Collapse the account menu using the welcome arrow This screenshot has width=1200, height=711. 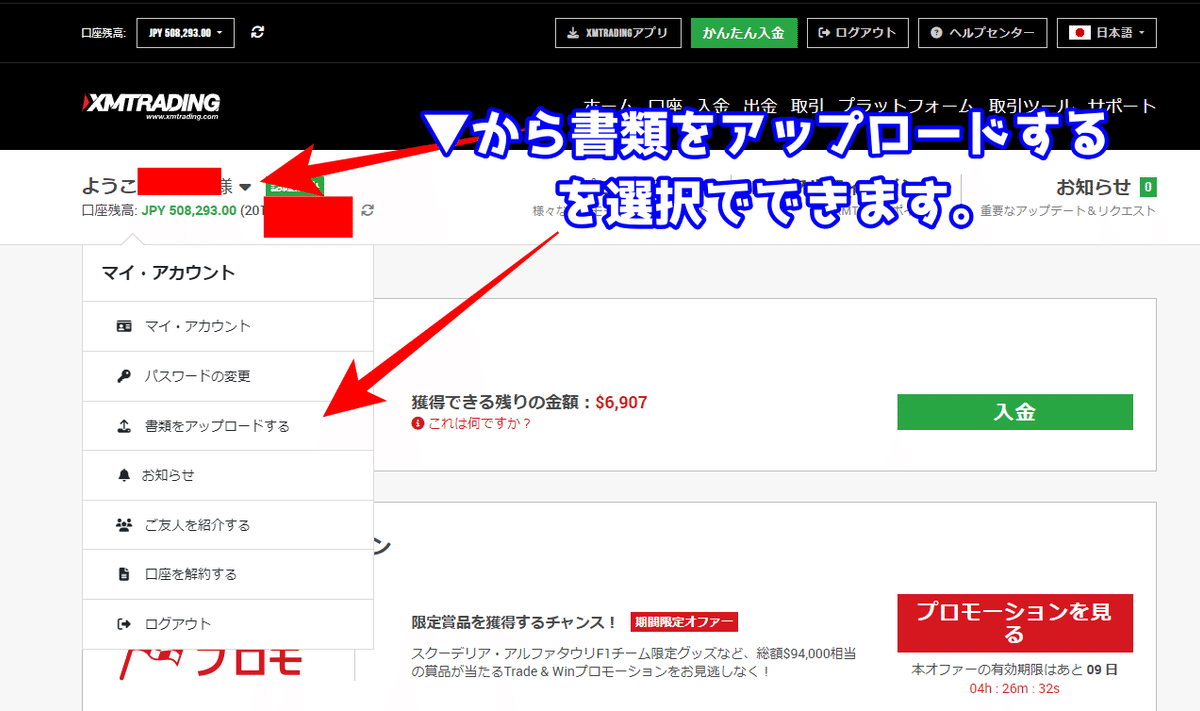tap(245, 188)
